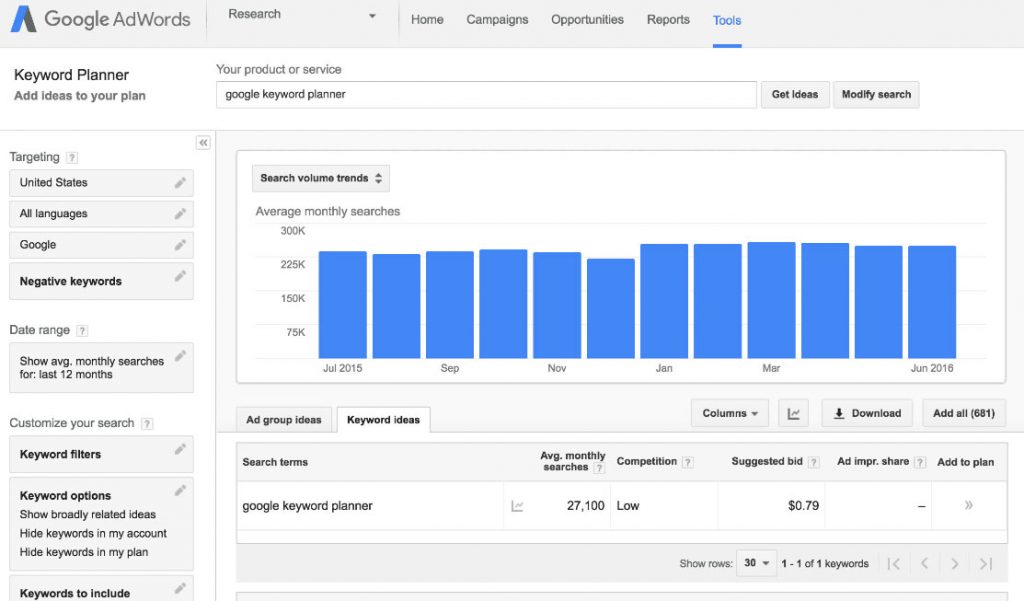Go to last page of keywords
1024x601 pixels.
tap(985, 564)
